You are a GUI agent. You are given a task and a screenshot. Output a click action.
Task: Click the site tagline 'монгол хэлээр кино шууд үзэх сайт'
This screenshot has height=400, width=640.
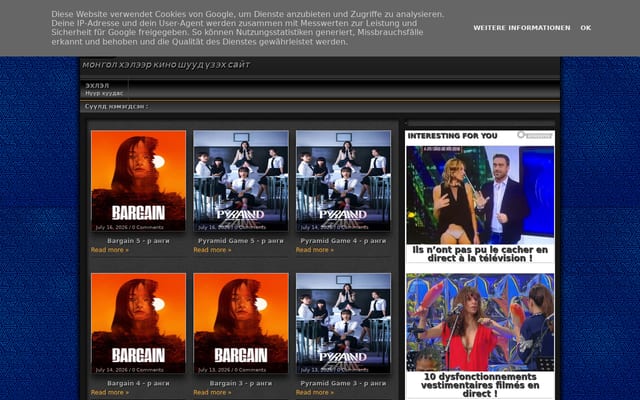click(x=166, y=64)
